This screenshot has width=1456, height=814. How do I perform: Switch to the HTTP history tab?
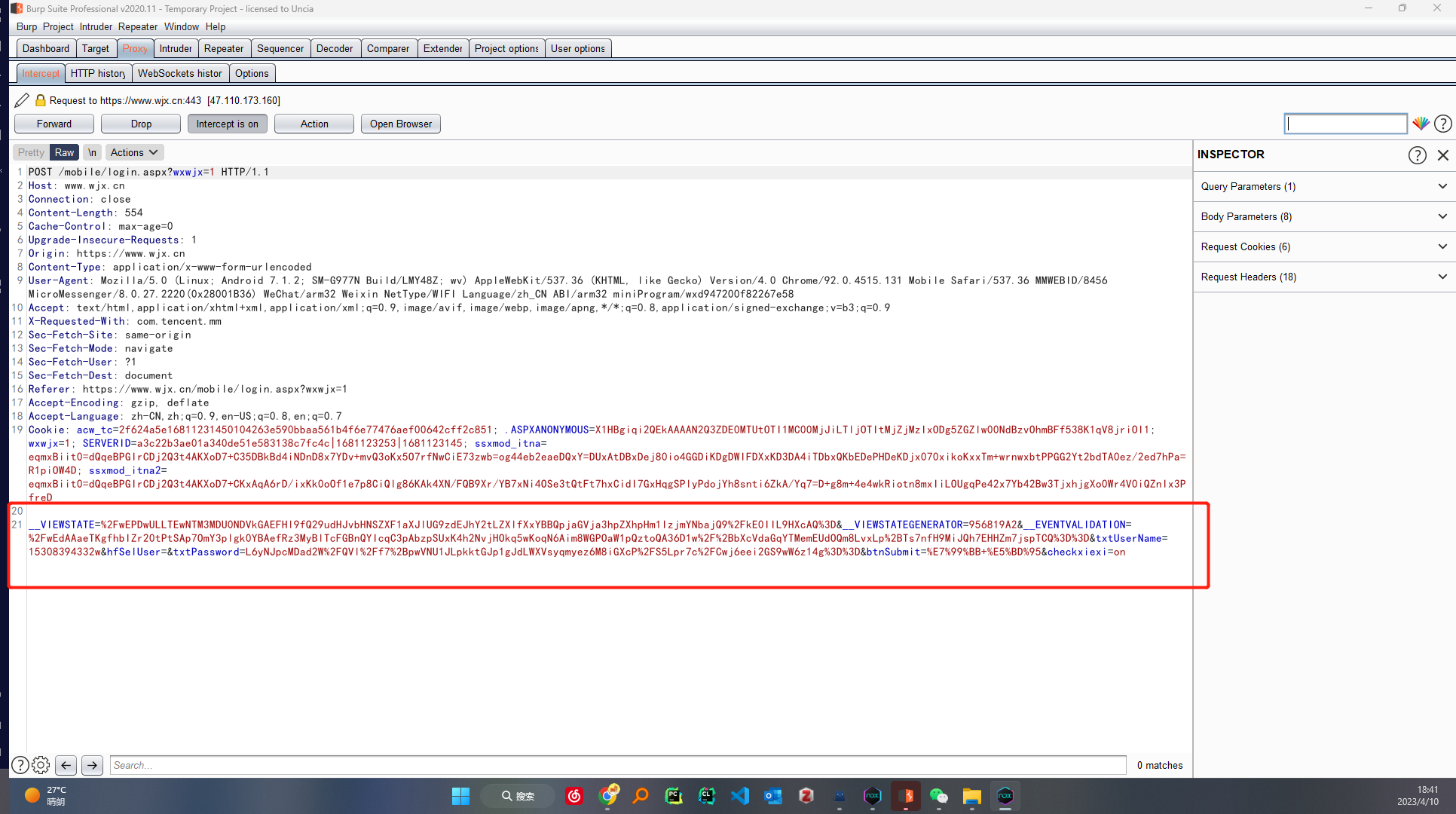coord(98,73)
